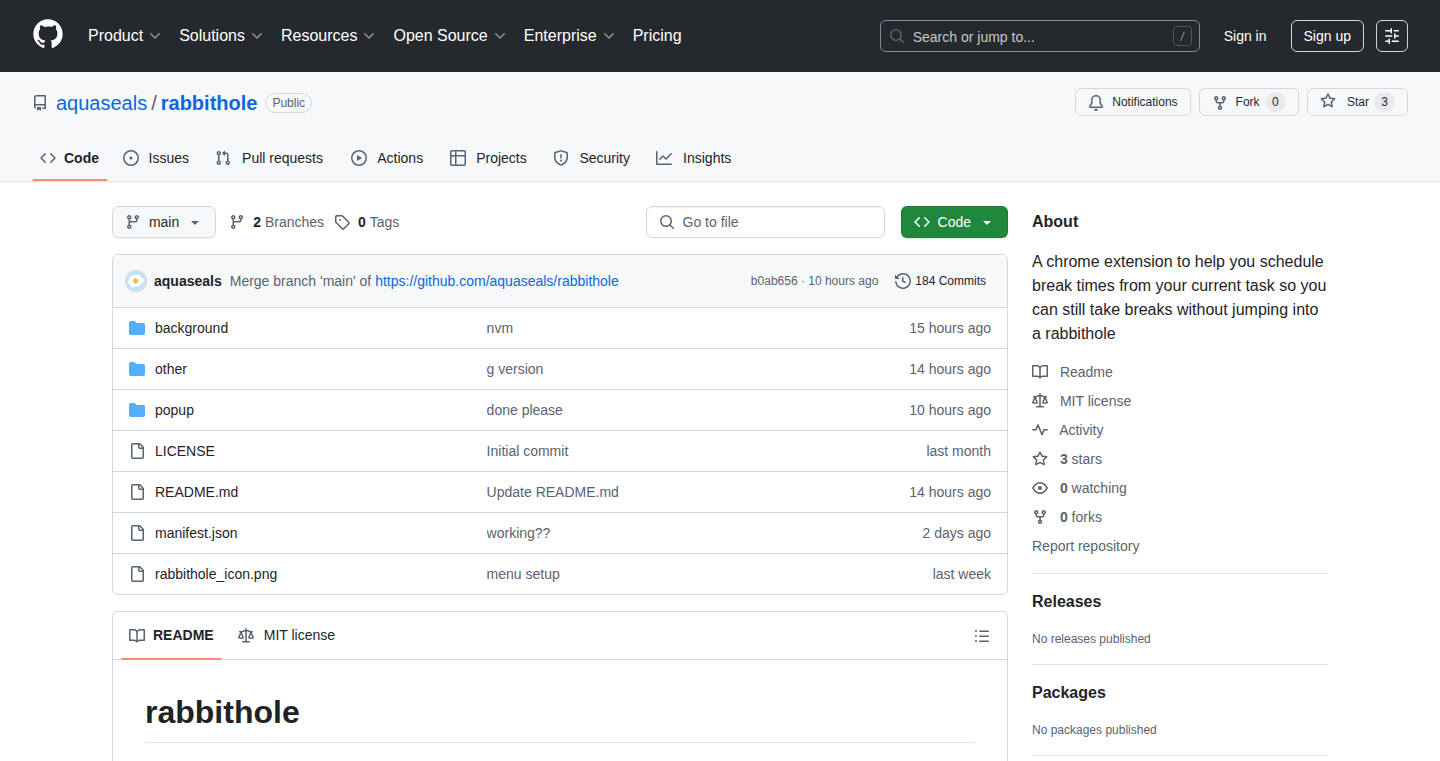Image resolution: width=1440 pixels, height=761 pixels.
Task: View the 3 stars link
Action: tap(1067, 459)
